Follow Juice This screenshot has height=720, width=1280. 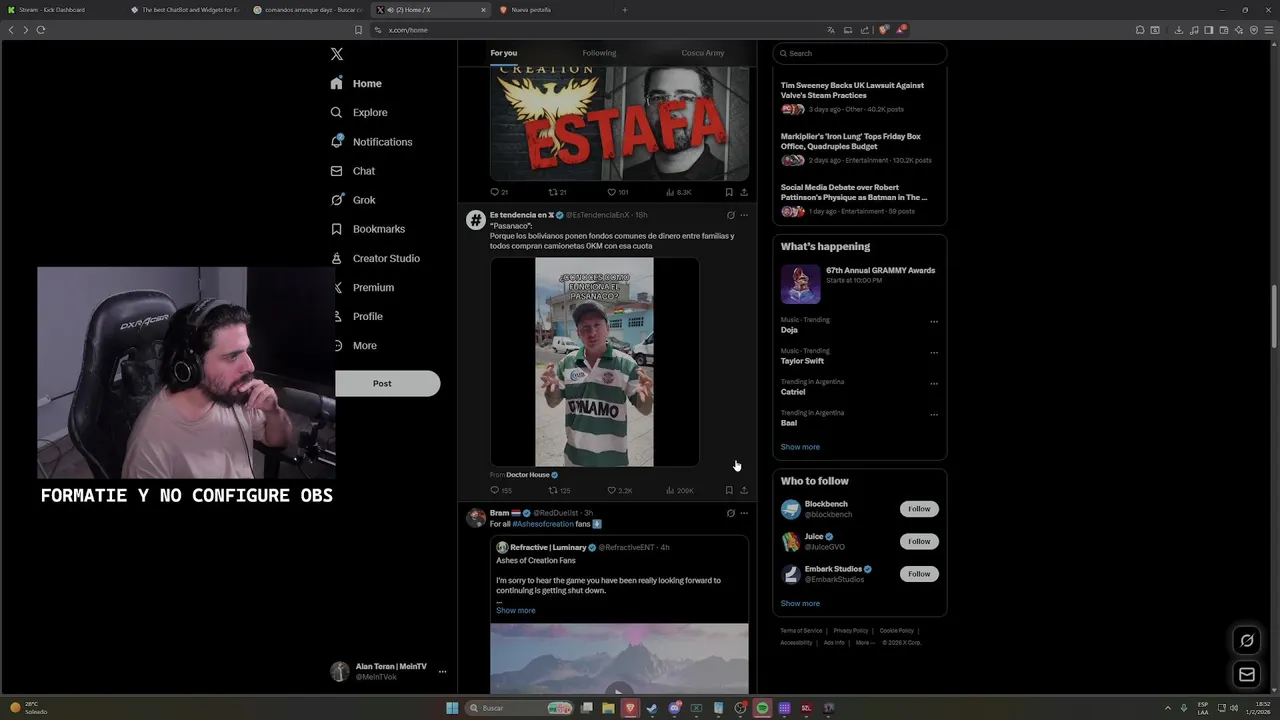click(919, 541)
